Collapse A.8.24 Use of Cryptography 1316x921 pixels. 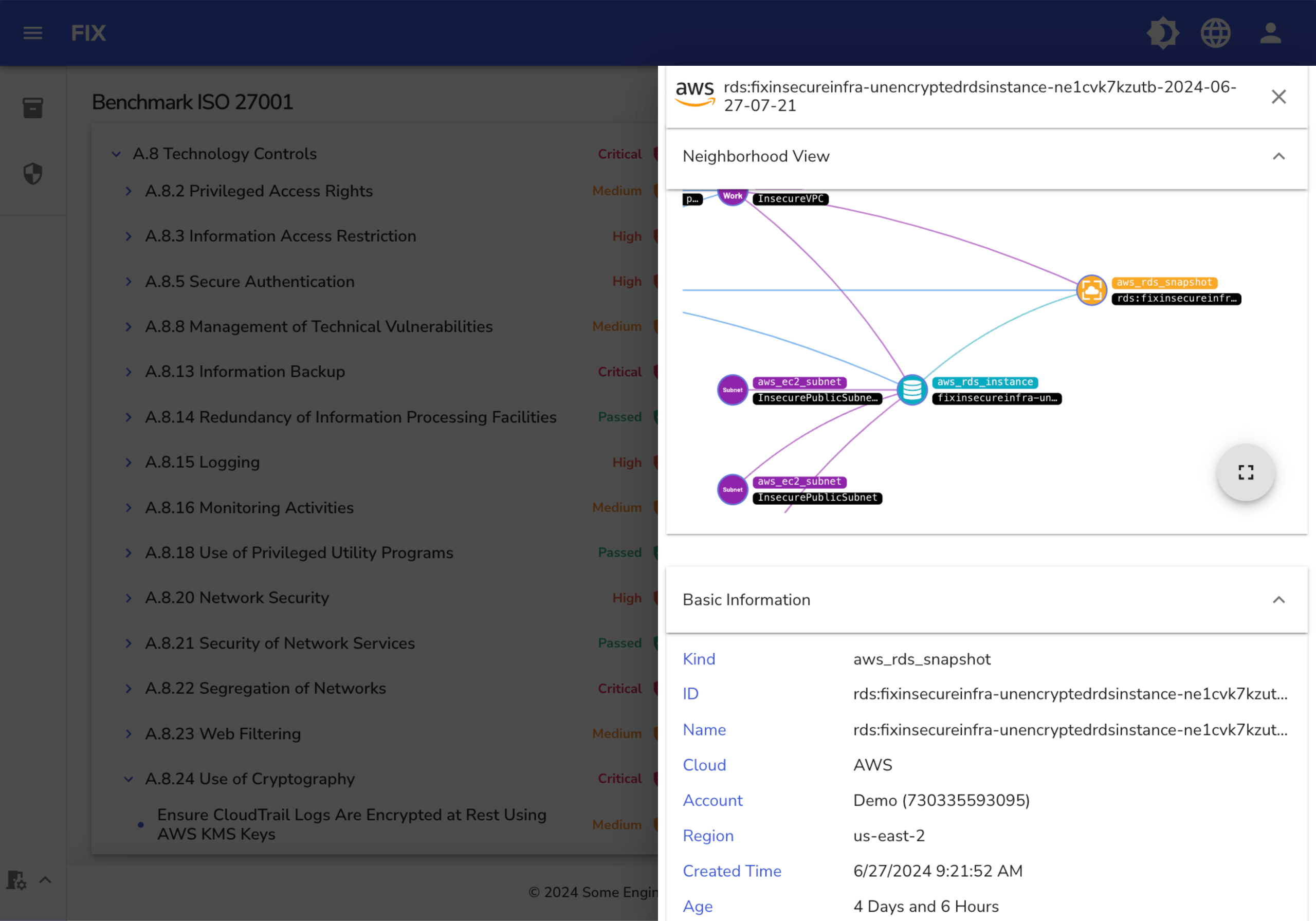coord(129,779)
